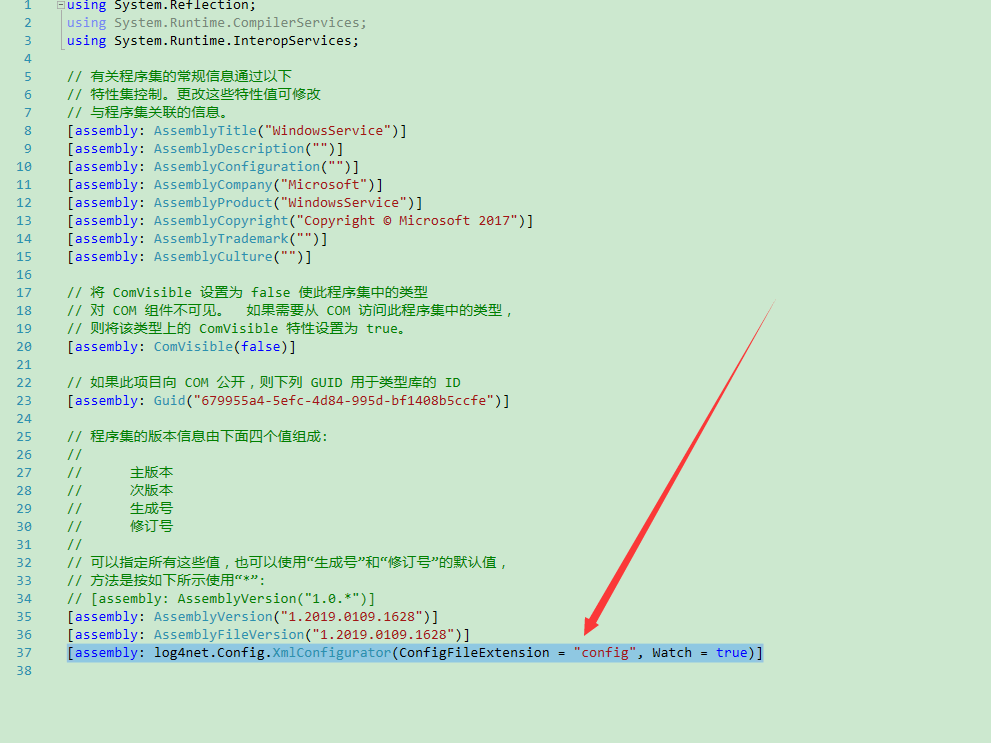This screenshot has height=743, width=991.
Task: Click ComVisible attribute on line 20
Action: point(193,347)
